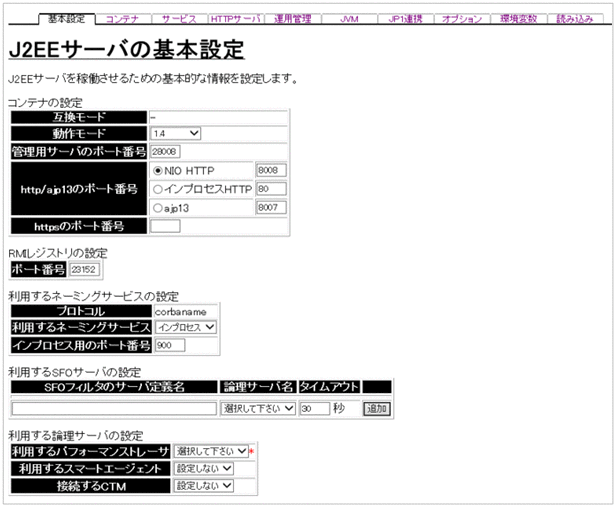Image resolution: width=616 pixels, height=507 pixels.
Task: Open the 利用するスマートエージェント dropdown
Action: [204, 468]
